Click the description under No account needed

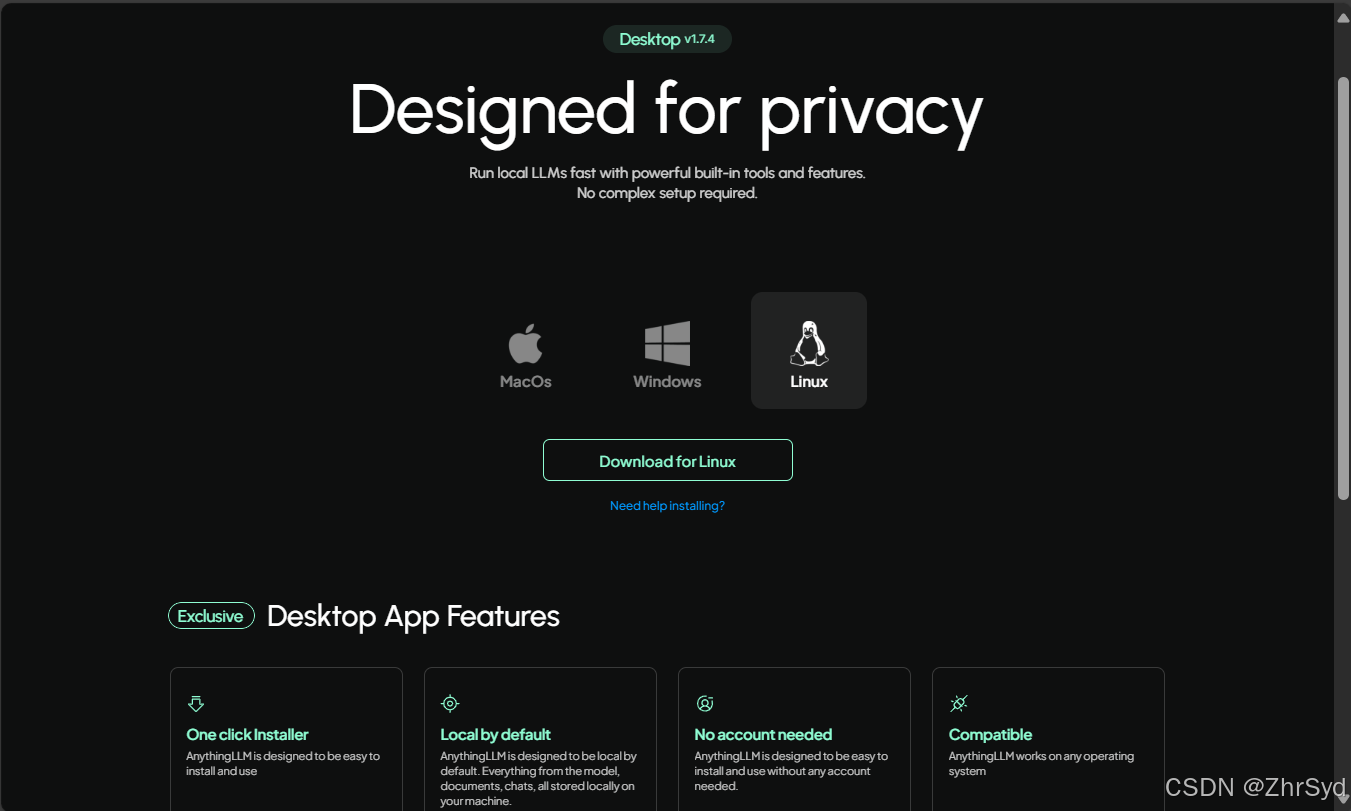791,771
